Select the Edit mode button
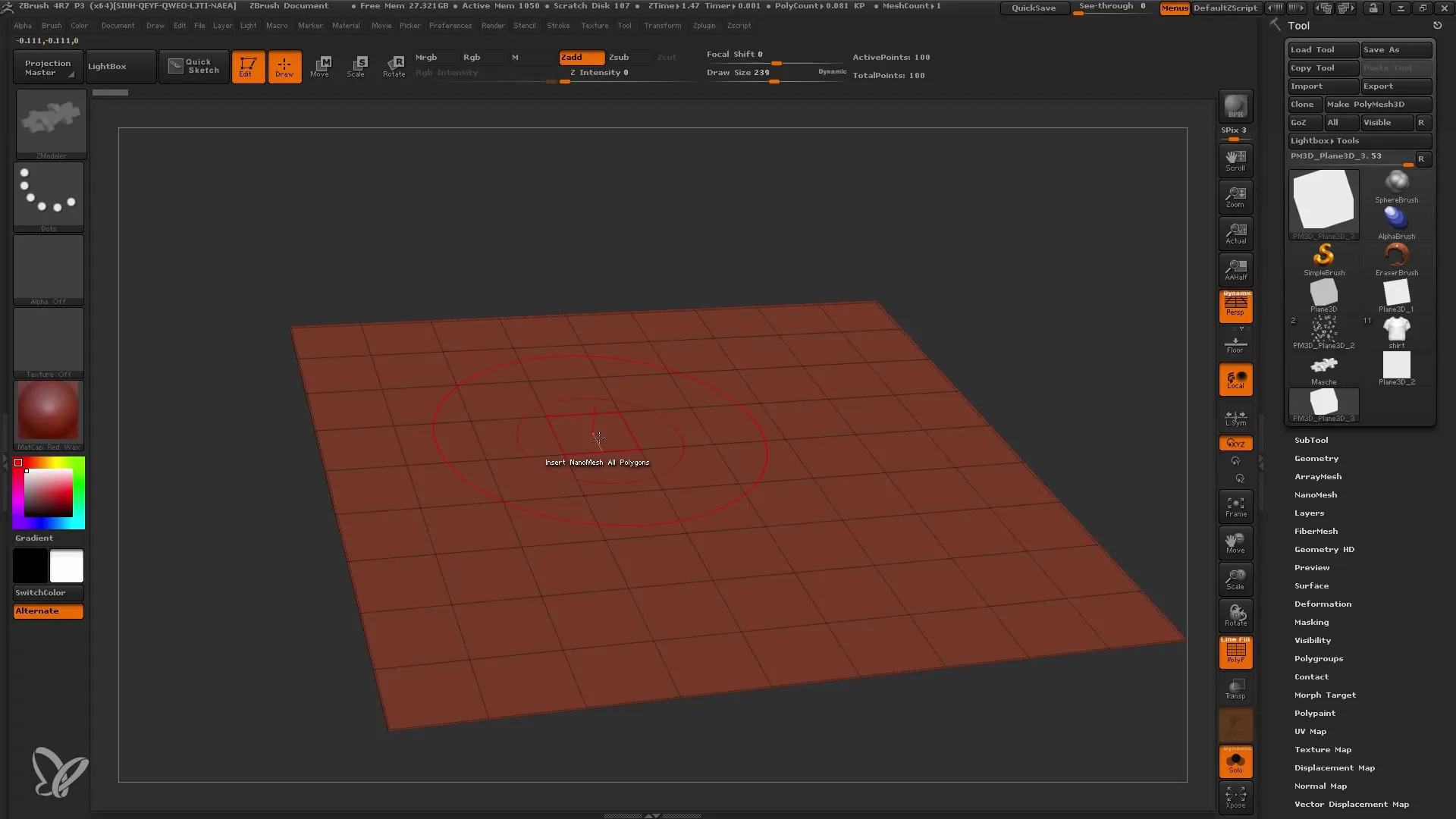Screen dimensions: 1456x819 tap(247, 66)
